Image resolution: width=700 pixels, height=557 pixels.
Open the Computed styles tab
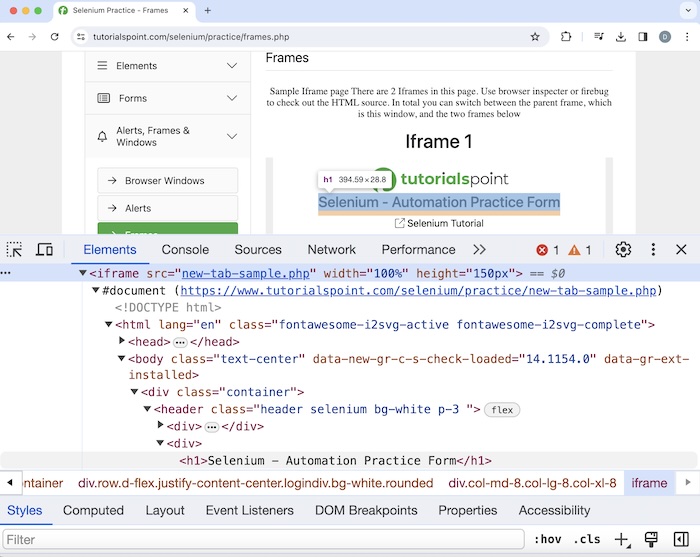coord(93,510)
